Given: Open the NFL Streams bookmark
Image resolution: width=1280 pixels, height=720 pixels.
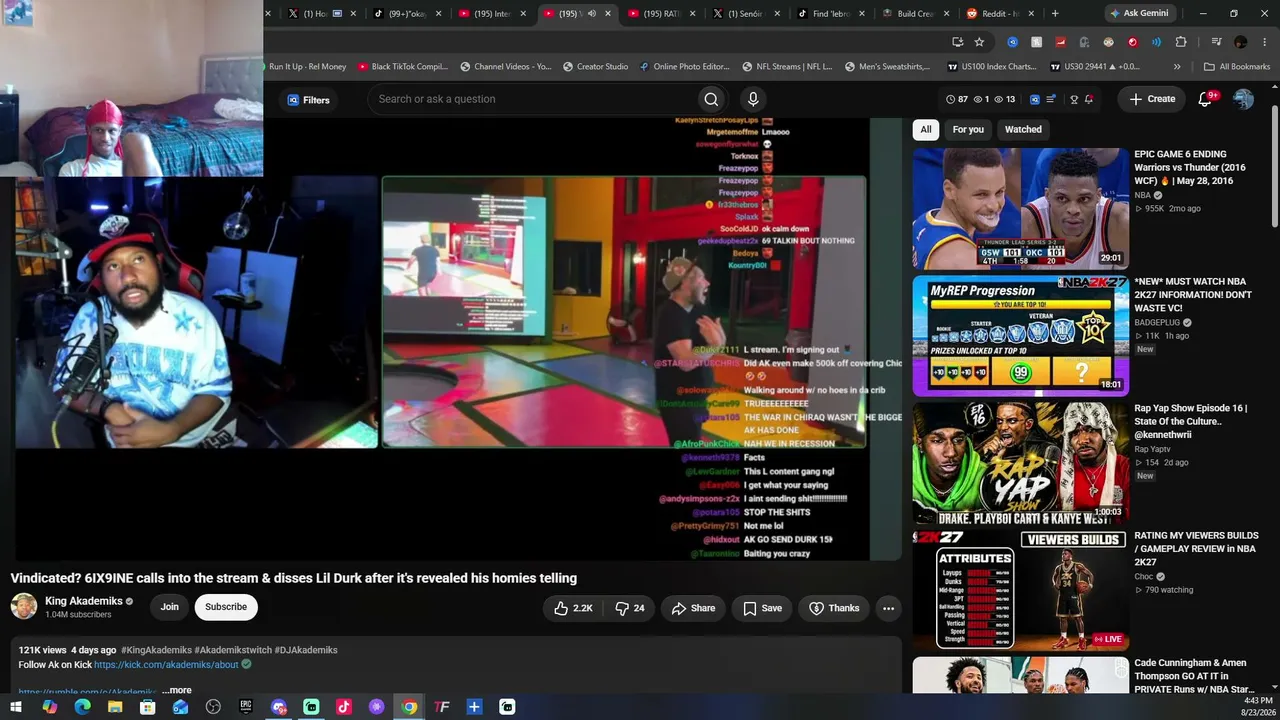Looking at the screenshot, I should (x=787, y=67).
